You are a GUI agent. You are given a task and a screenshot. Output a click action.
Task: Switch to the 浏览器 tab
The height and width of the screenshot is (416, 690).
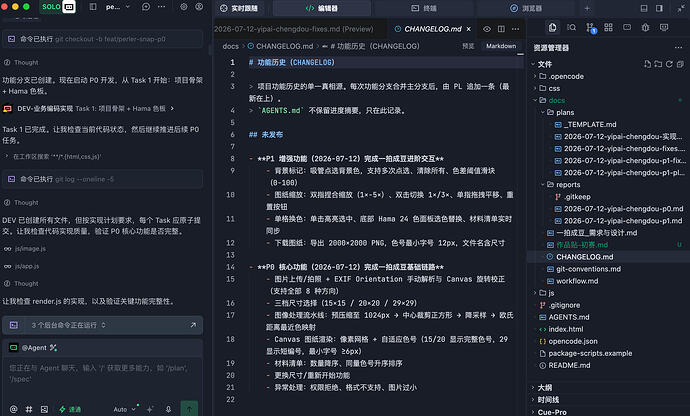(526, 8)
